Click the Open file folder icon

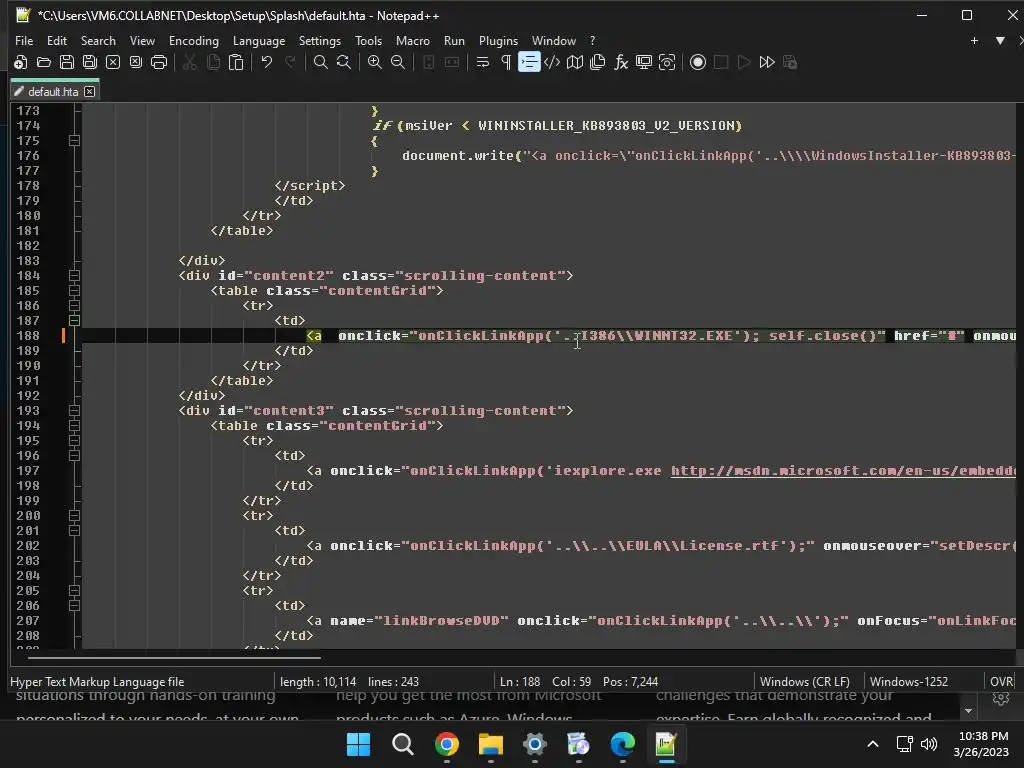pos(44,62)
